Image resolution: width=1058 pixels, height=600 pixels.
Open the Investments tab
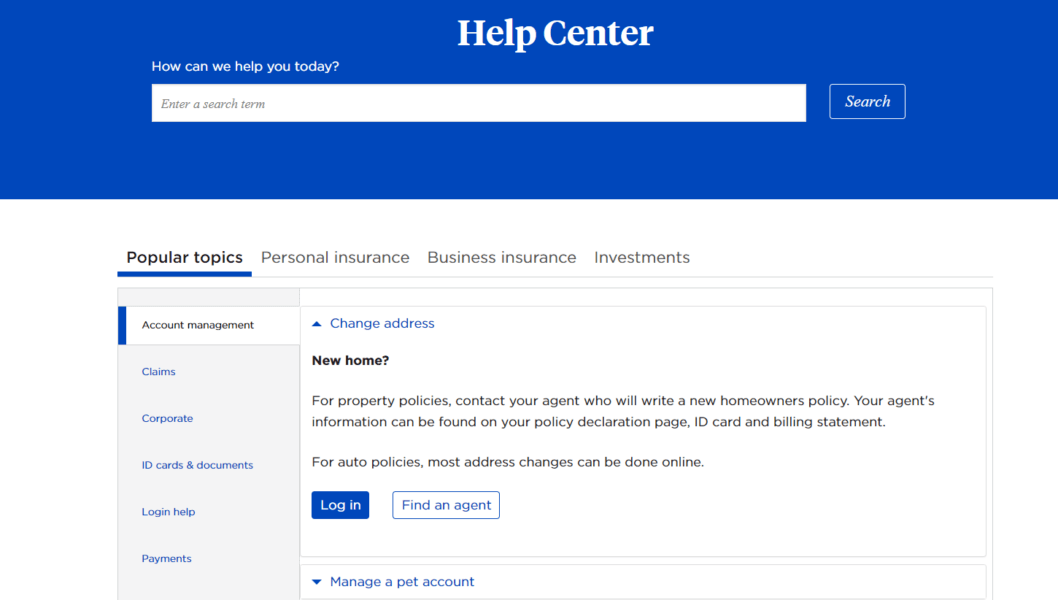pos(642,257)
